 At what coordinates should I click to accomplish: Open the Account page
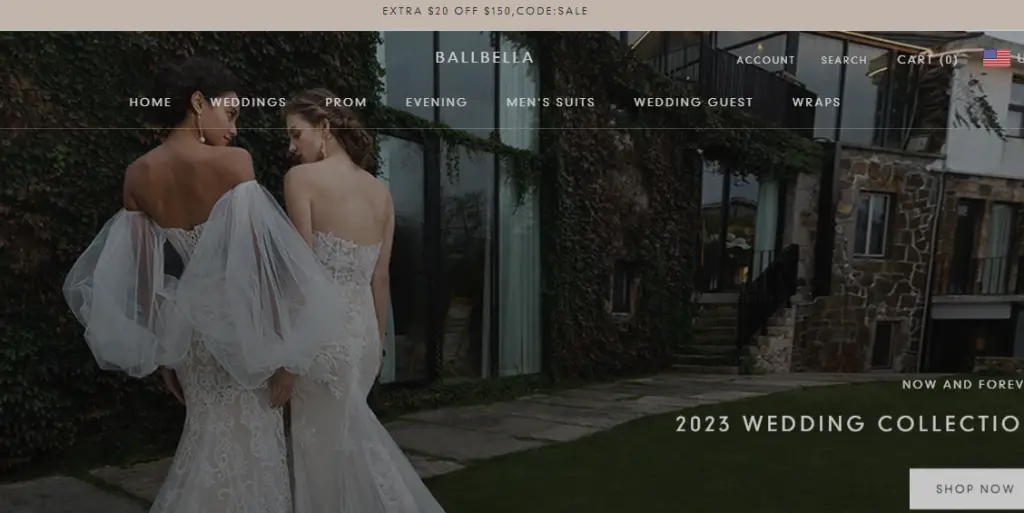click(x=765, y=60)
